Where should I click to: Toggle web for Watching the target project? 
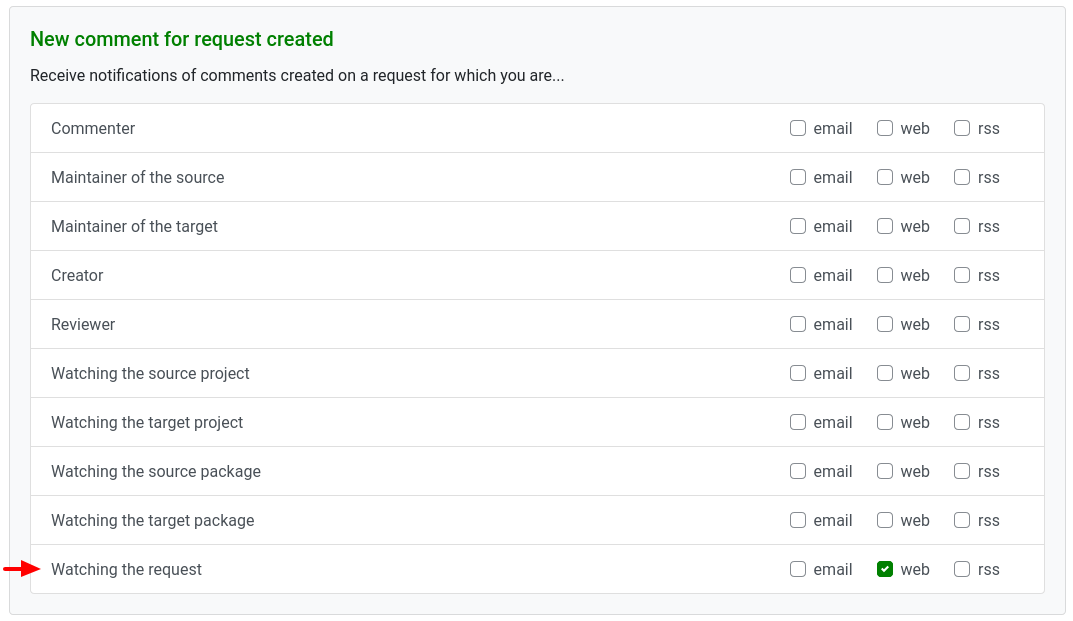click(885, 422)
